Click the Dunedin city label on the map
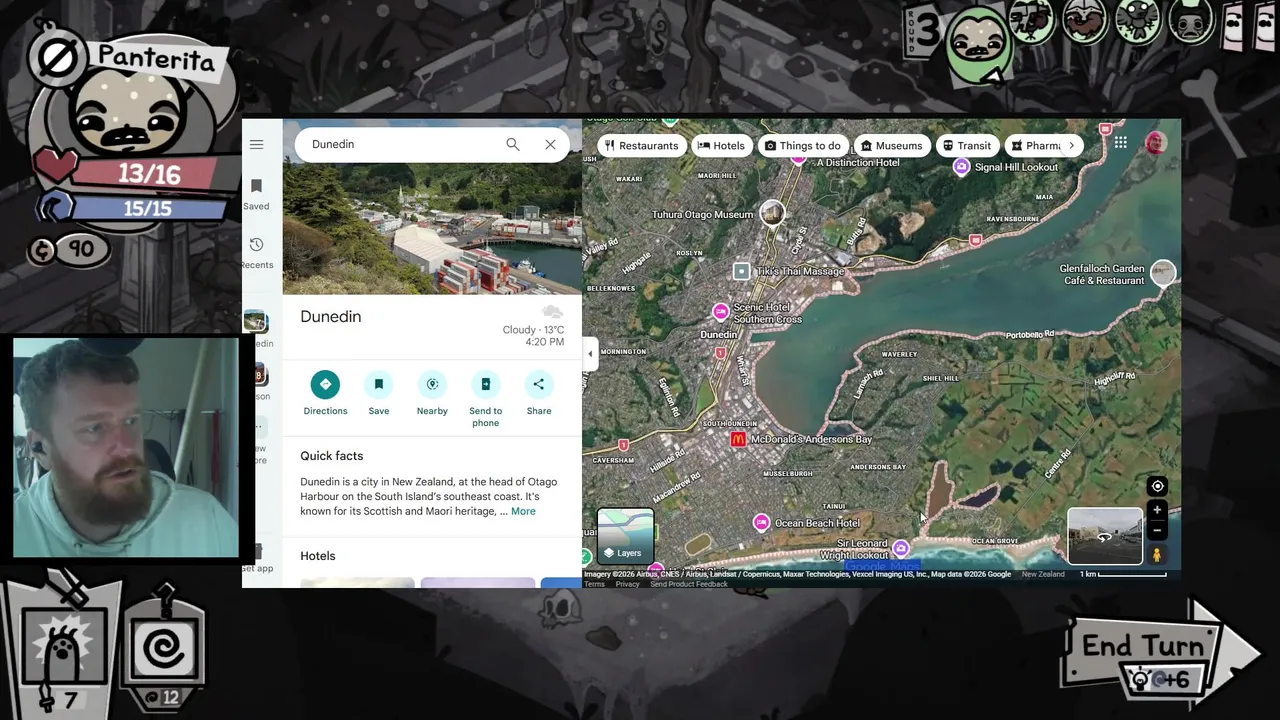This screenshot has height=720, width=1280. [719, 335]
